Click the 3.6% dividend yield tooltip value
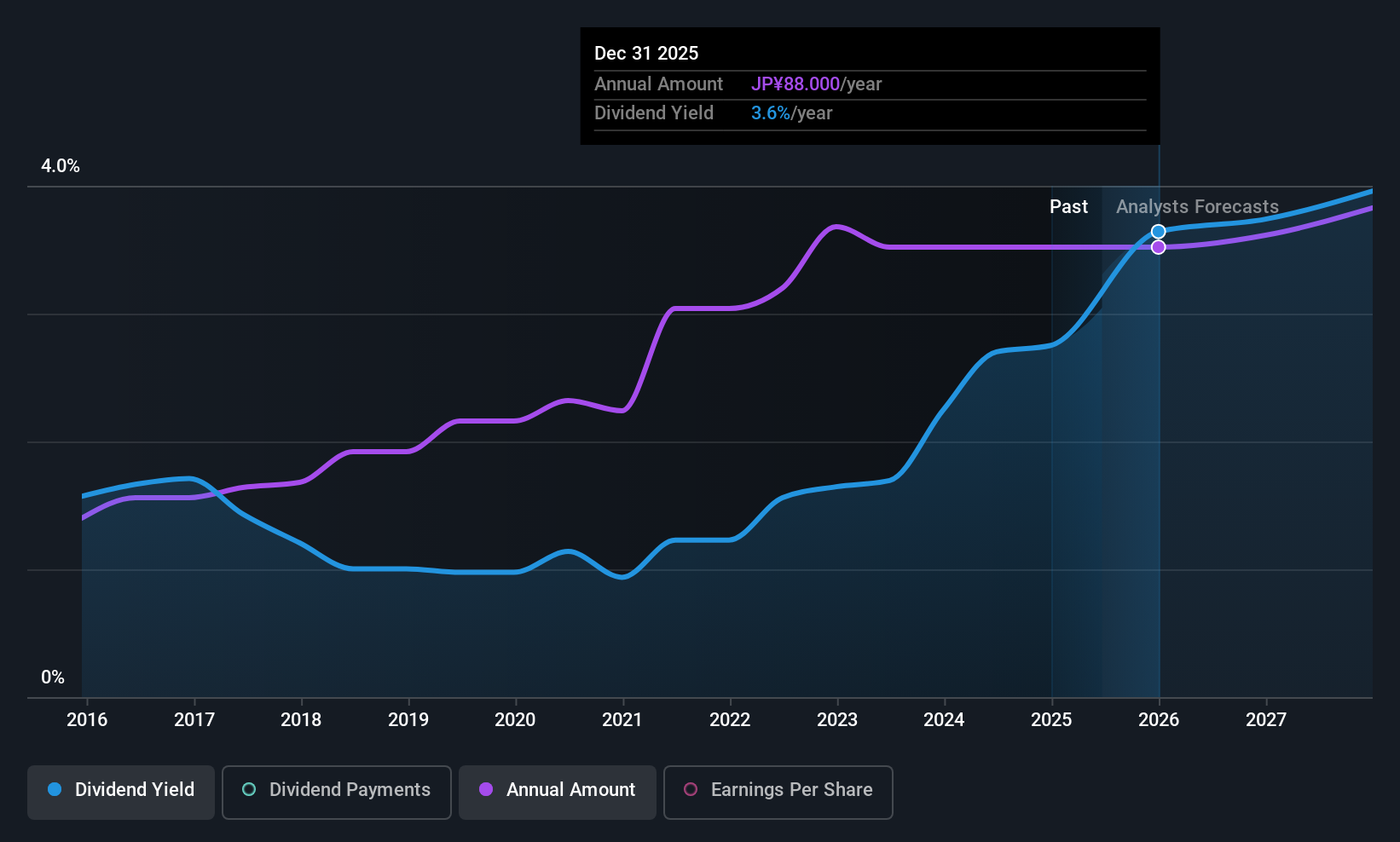This screenshot has height=842, width=1400. tap(771, 113)
